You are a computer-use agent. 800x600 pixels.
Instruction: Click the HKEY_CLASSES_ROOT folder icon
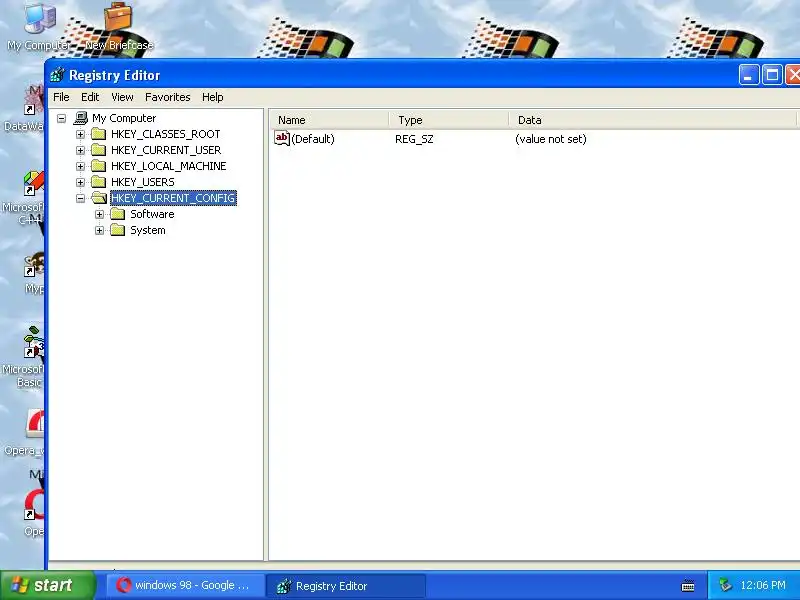98,134
